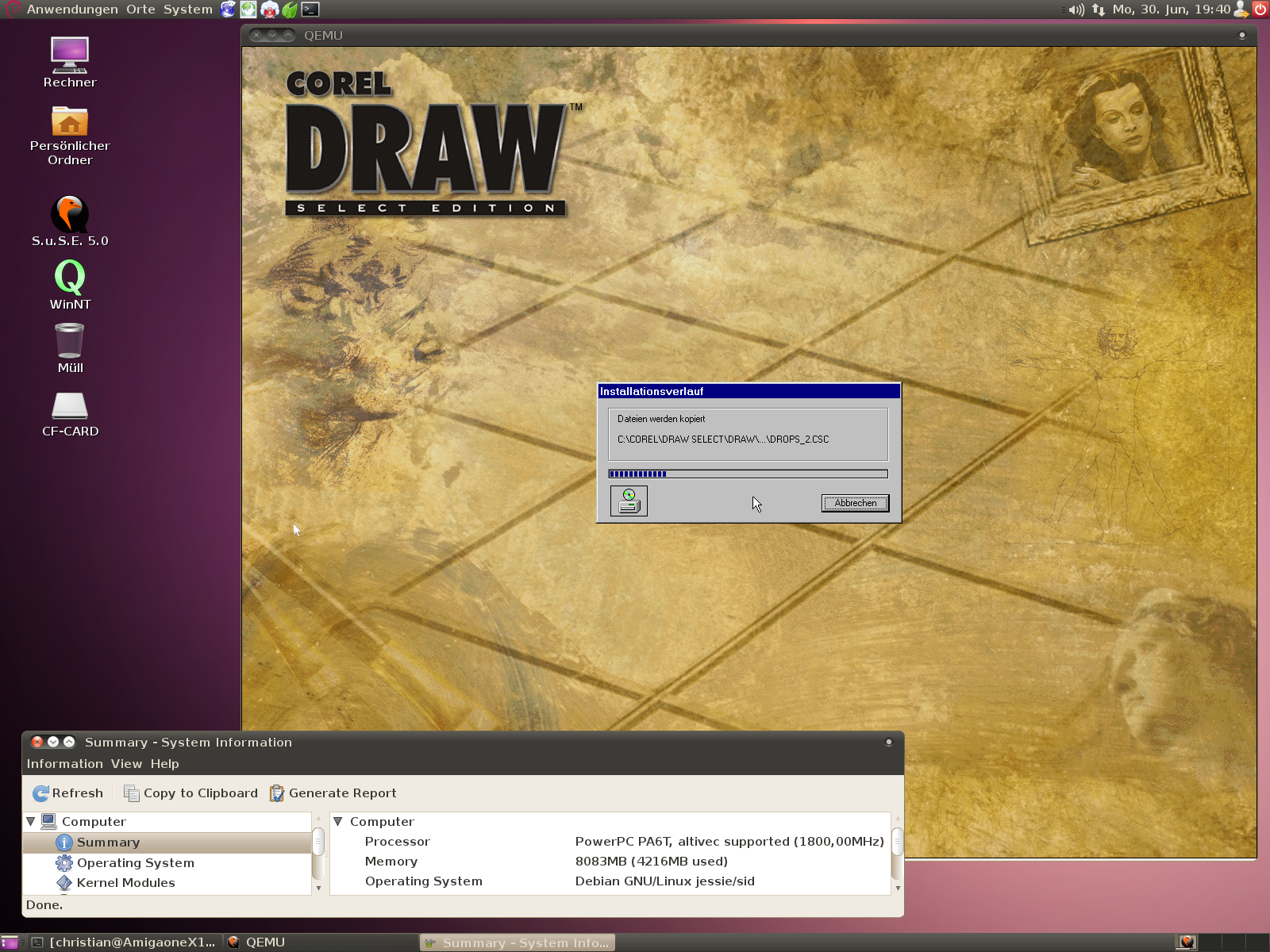Open the S.u.S.E. 5.0 desktop launcher
This screenshot has width=1270, height=952.
[x=70, y=215]
